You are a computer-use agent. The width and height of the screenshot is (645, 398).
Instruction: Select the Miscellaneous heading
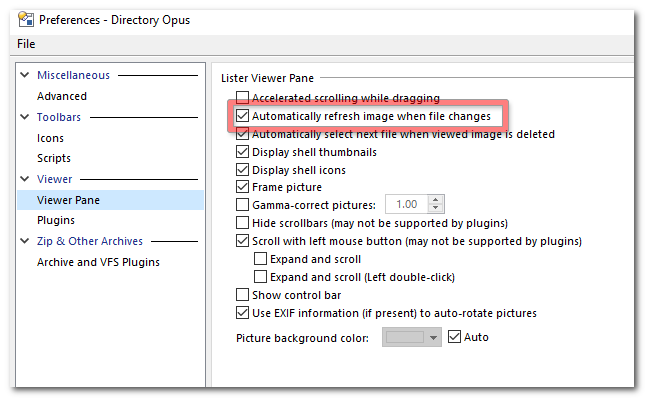[73, 75]
